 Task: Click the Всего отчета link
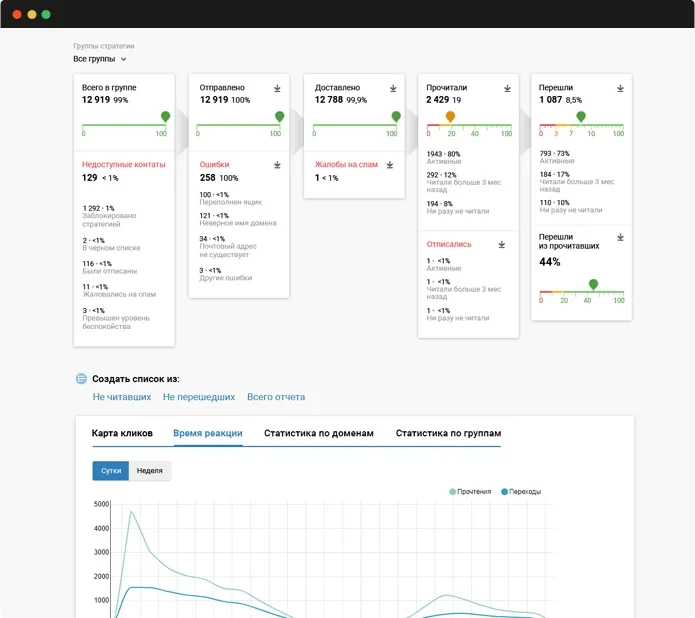pyautogui.click(x=276, y=397)
